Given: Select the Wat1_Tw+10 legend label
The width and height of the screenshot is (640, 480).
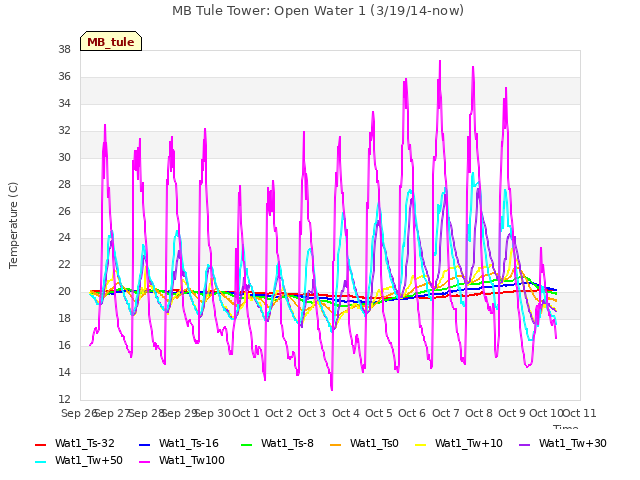Looking at the screenshot, I should click(469, 443).
